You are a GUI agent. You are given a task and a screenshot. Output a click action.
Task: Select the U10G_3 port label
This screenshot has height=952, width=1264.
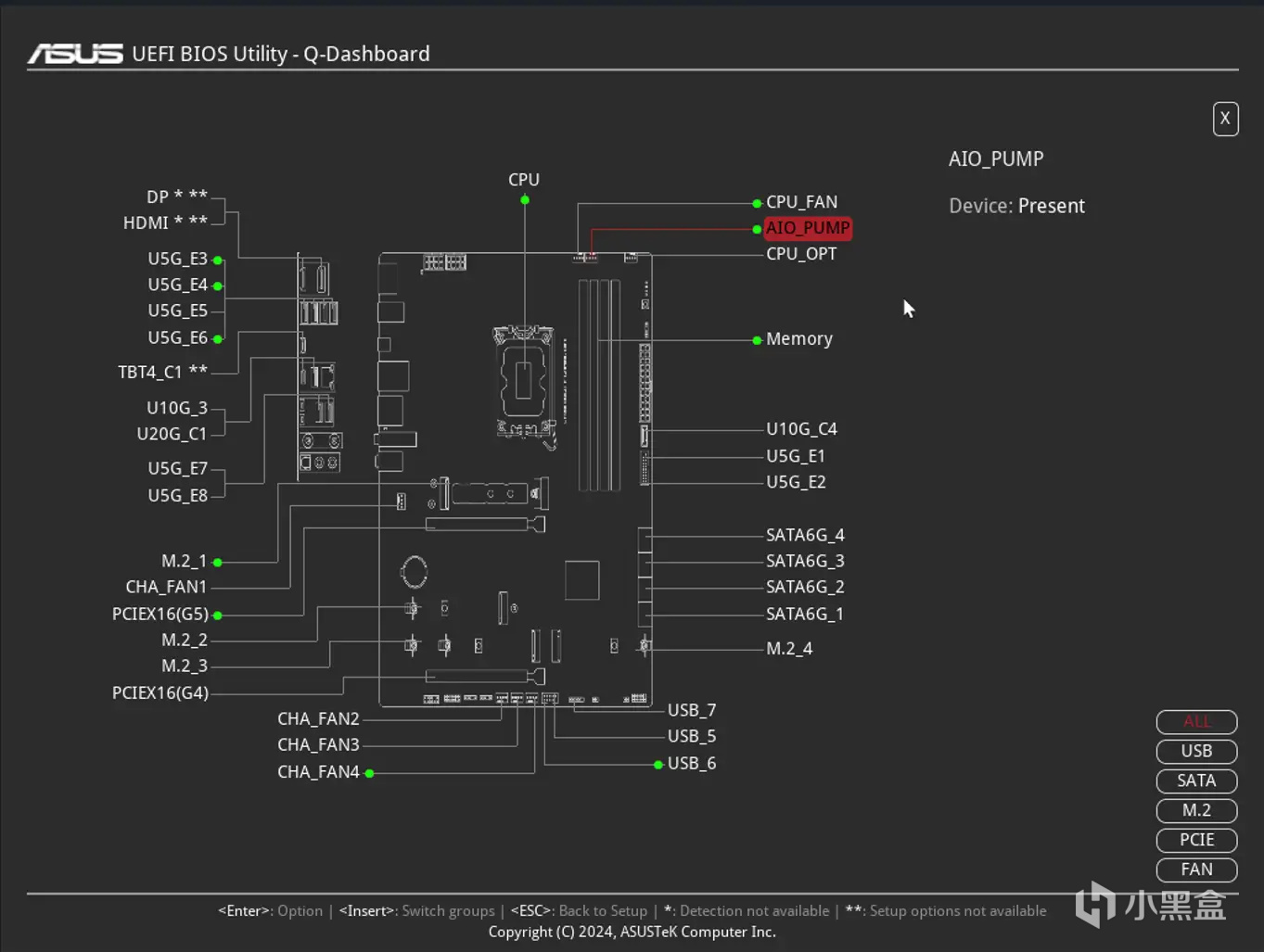tap(176, 408)
